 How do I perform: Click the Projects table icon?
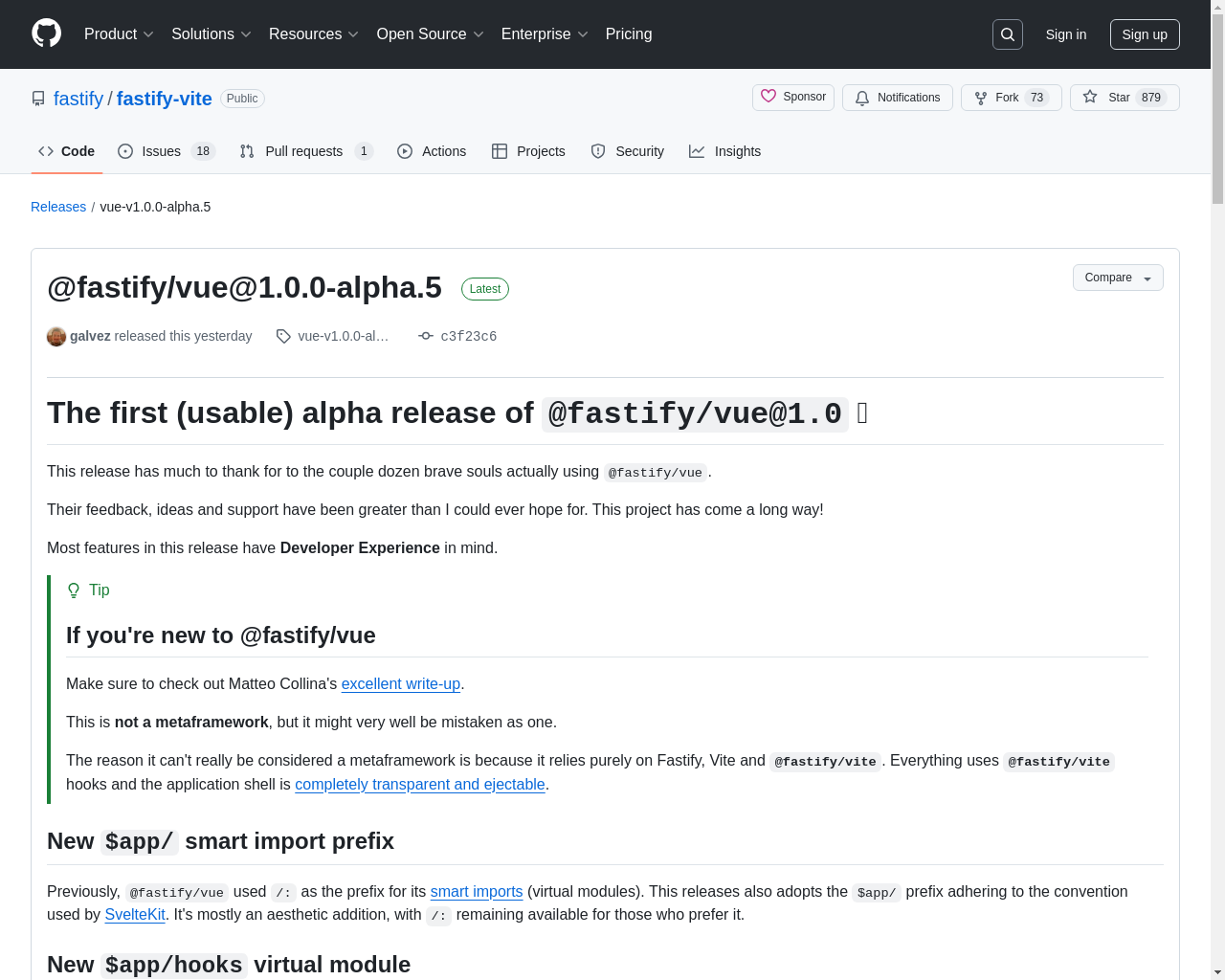click(500, 151)
